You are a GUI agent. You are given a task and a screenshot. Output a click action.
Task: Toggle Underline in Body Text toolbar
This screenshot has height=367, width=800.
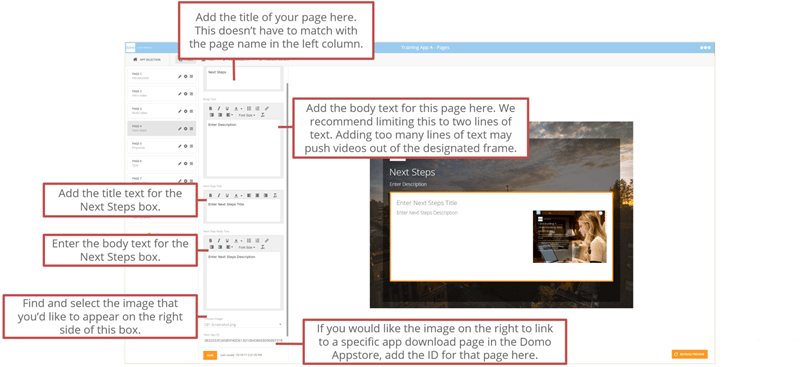point(227,108)
